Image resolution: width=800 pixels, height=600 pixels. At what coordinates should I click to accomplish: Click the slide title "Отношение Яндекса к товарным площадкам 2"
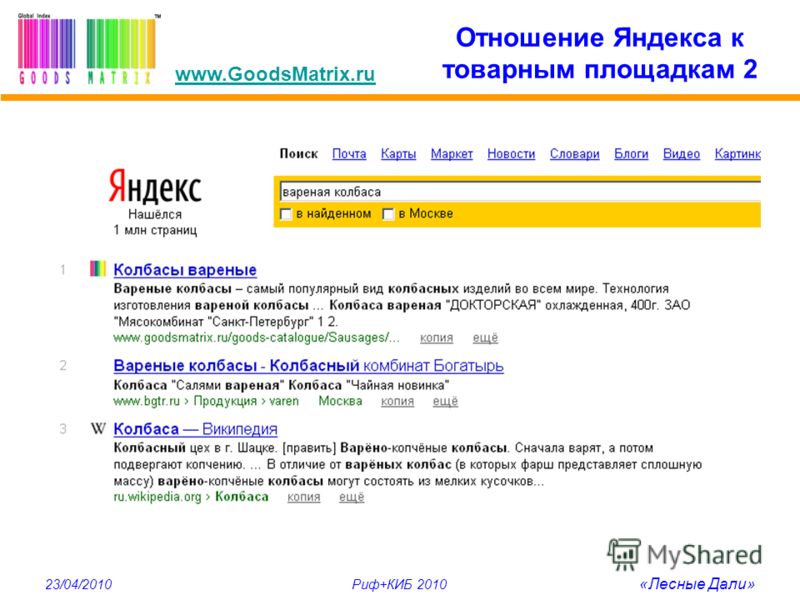point(599,53)
